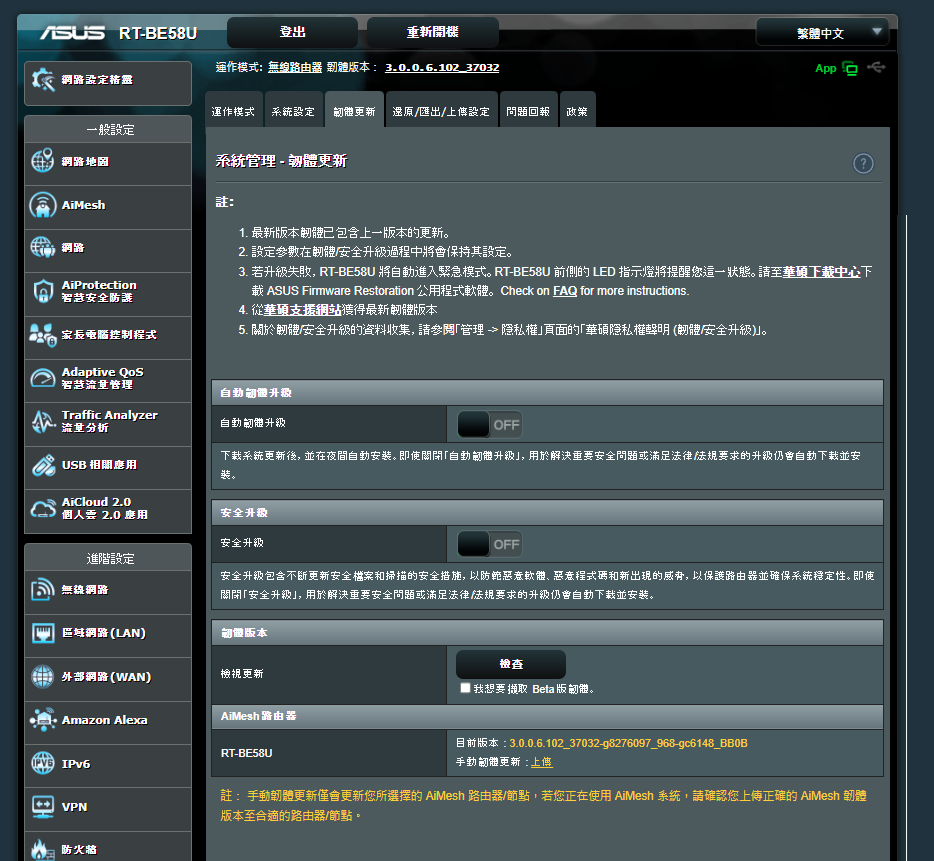Open the AiMesh sidebar icon
The height and width of the screenshot is (861, 934).
tap(42, 205)
